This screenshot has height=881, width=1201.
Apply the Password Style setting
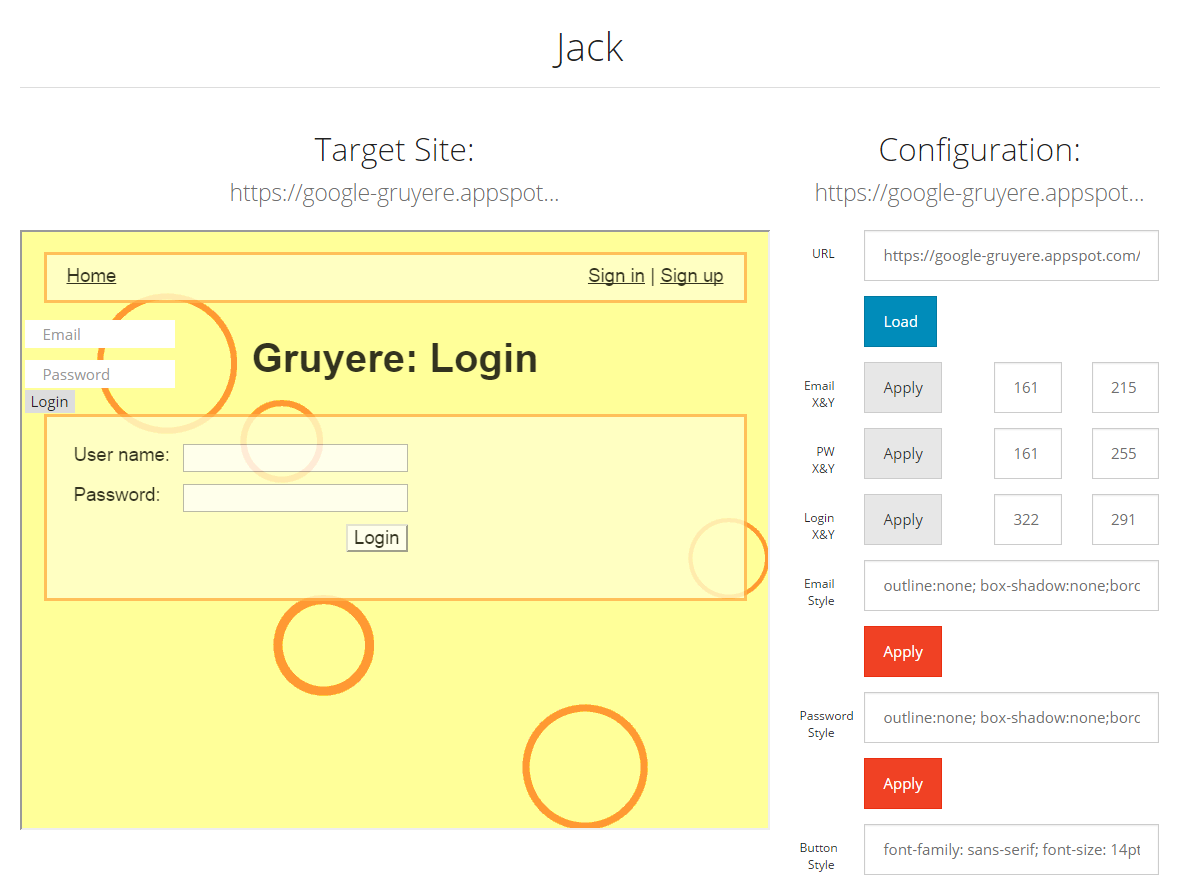pyautogui.click(x=902, y=784)
